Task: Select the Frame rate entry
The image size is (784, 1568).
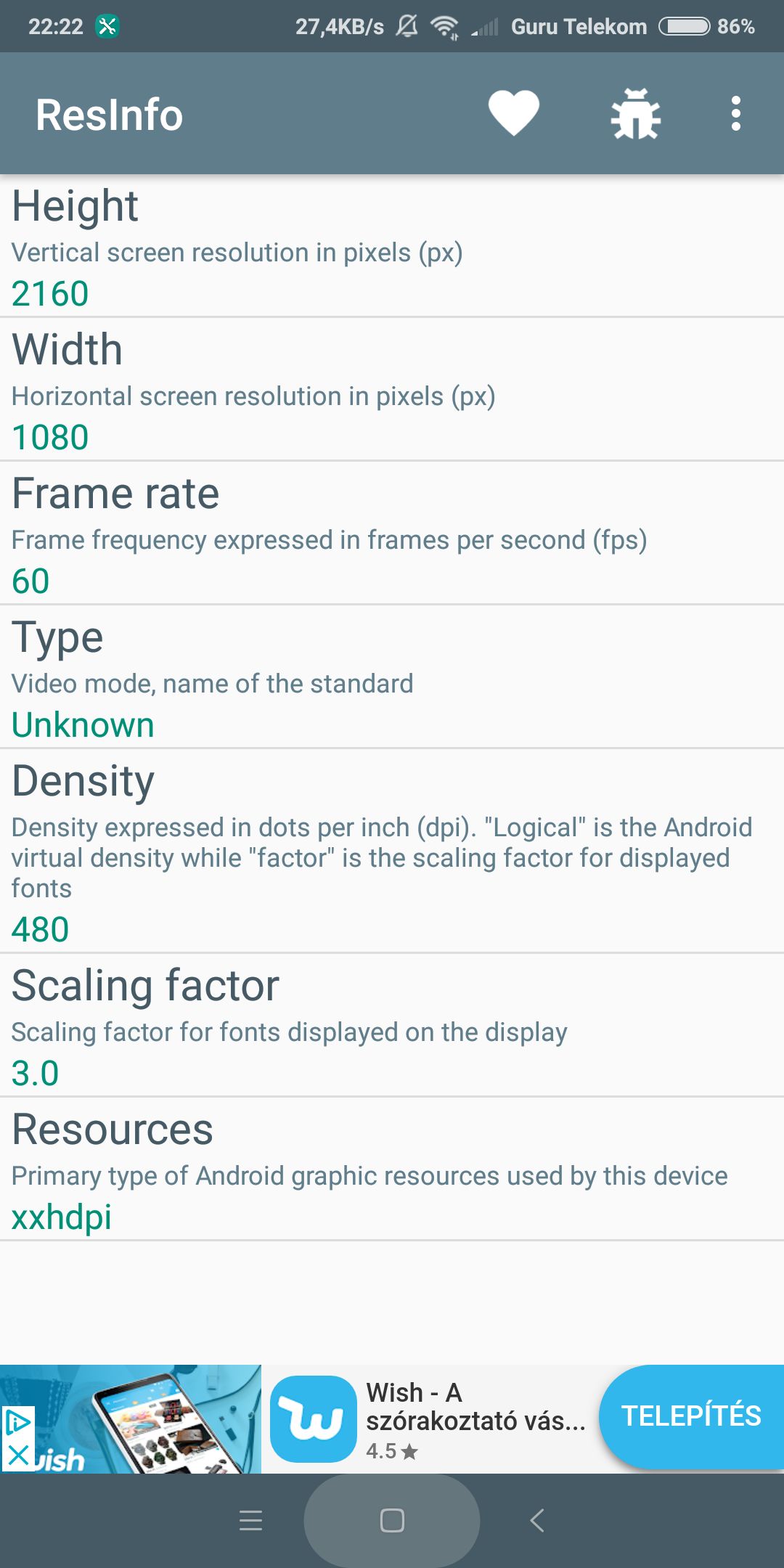Action: click(x=392, y=533)
